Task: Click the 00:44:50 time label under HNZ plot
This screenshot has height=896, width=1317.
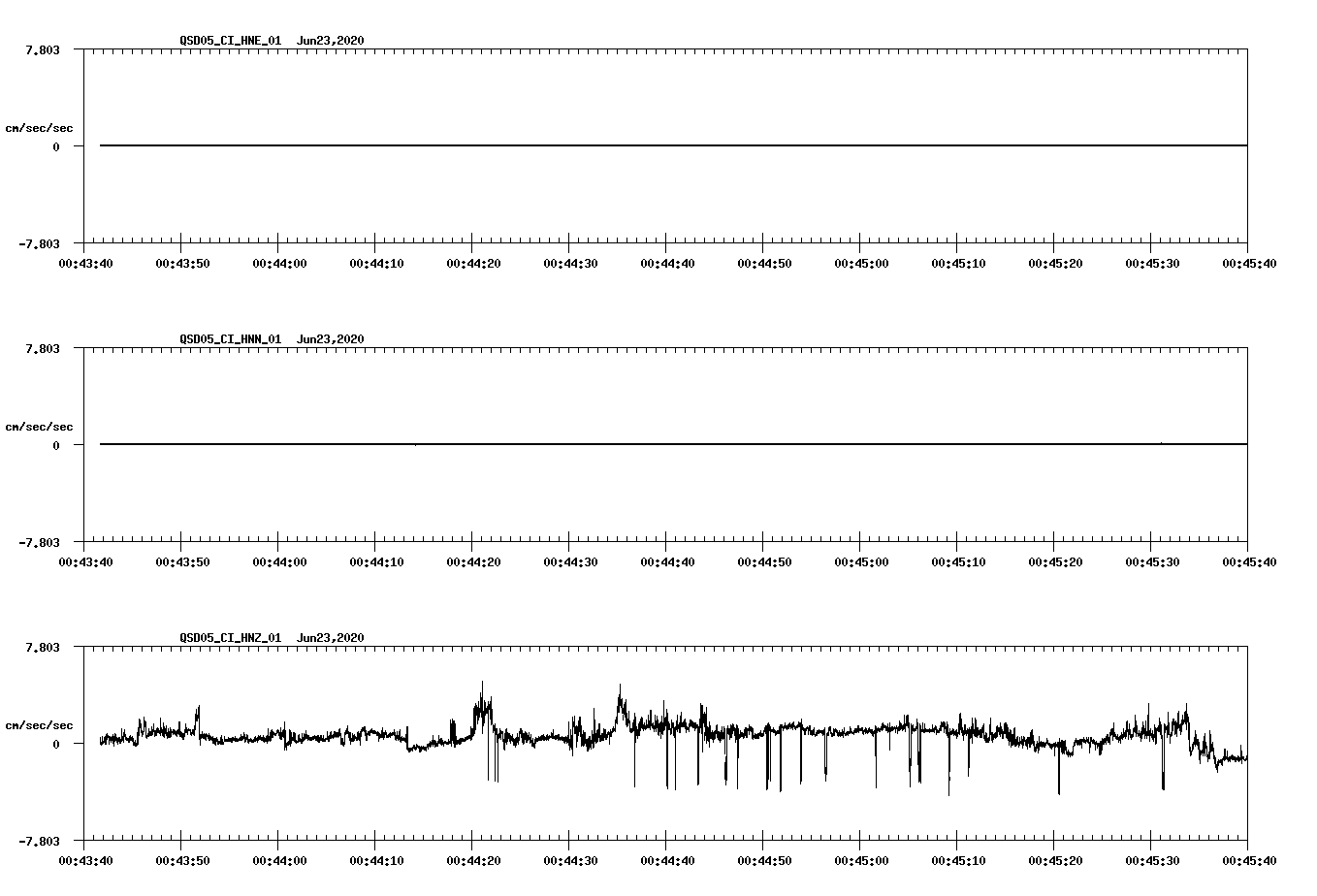Action: [764, 860]
